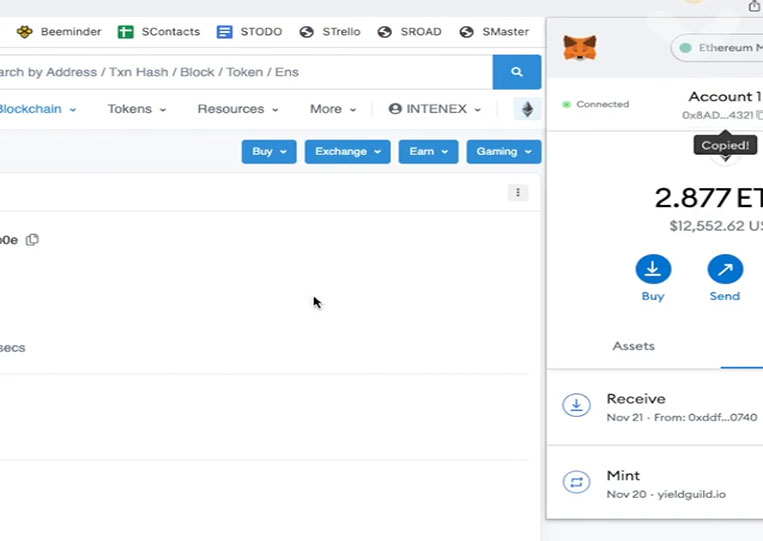763x541 pixels.
Task: Open the Beeminder bookmark
Action: point(59,32)
